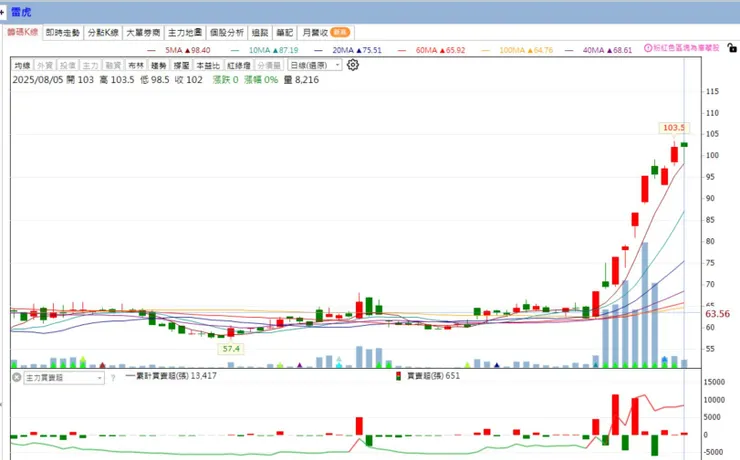This screenshot has width=740, height=460.
Task: Click the 高 103.5 high readout
Action: (117, 80)
